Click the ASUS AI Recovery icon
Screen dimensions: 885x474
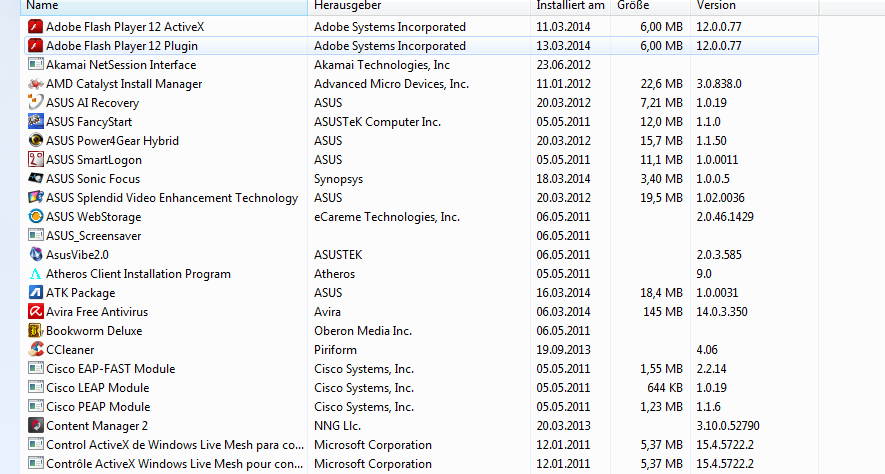coord(36,103)
